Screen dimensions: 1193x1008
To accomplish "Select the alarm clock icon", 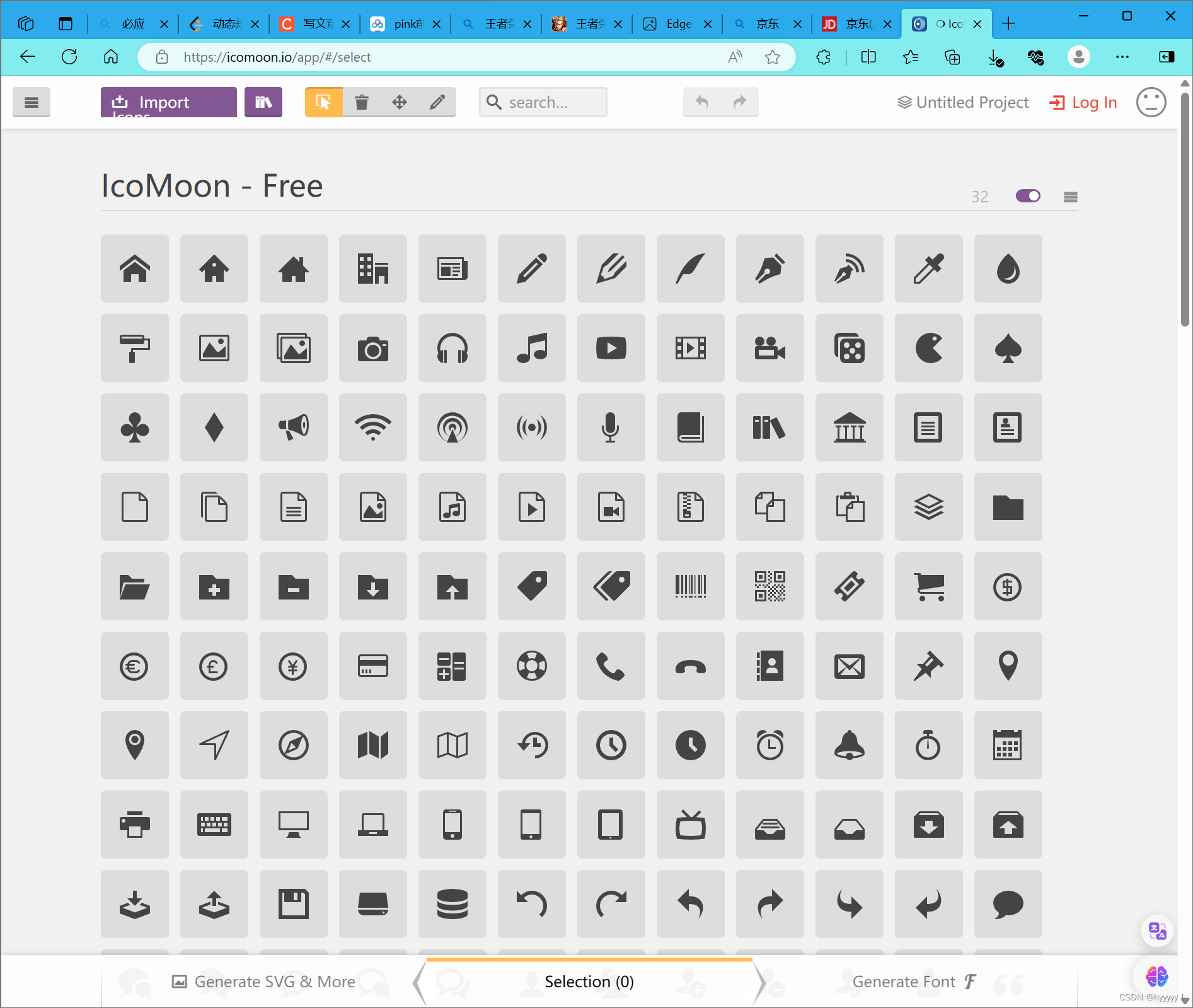I will pyautogui.click(x=770, y=745).
